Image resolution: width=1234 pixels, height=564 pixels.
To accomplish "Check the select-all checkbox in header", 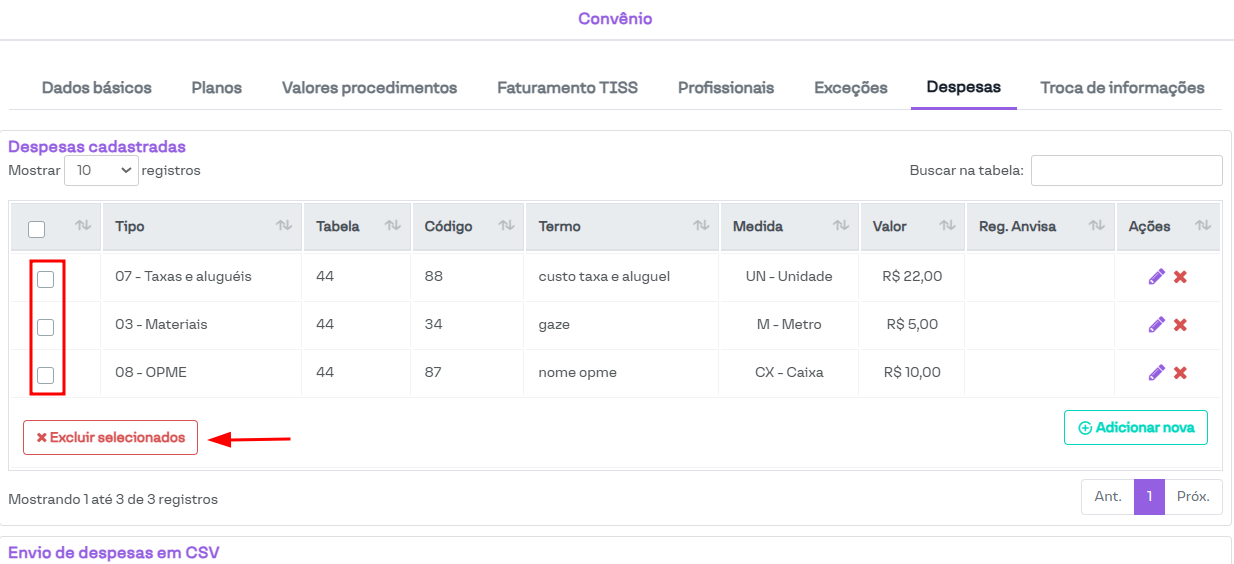I will coord(37,229).
